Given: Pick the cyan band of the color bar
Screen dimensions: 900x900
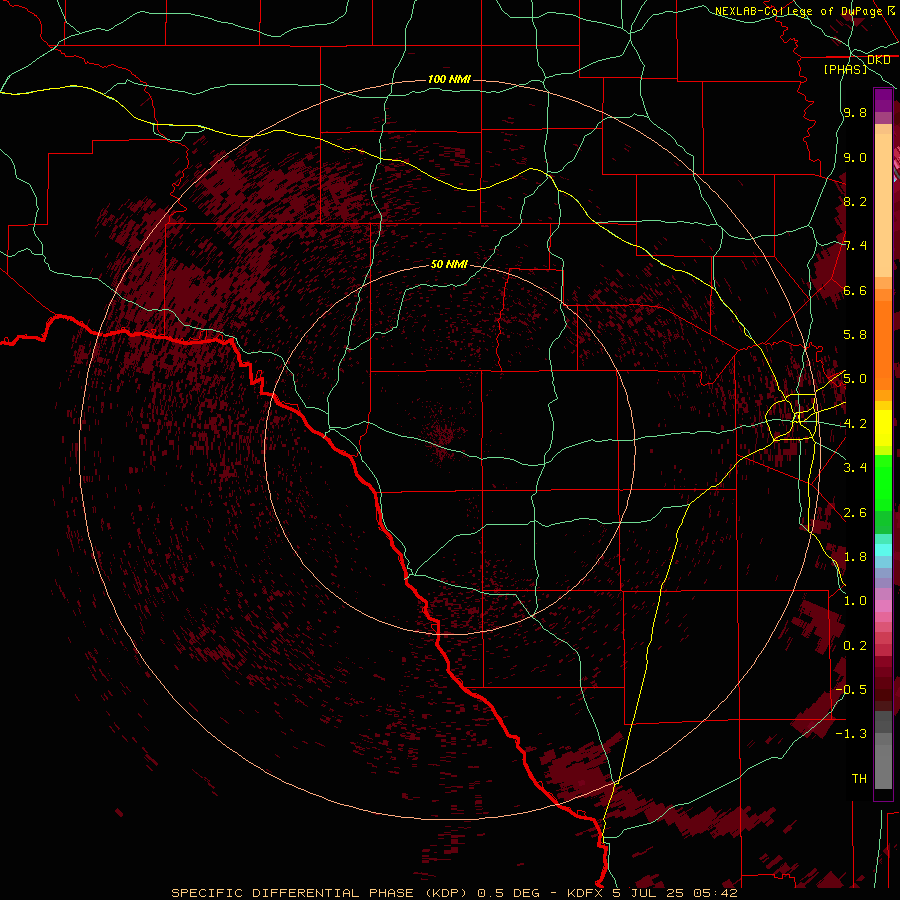Looking at the screenshot, I should (883, 550).
